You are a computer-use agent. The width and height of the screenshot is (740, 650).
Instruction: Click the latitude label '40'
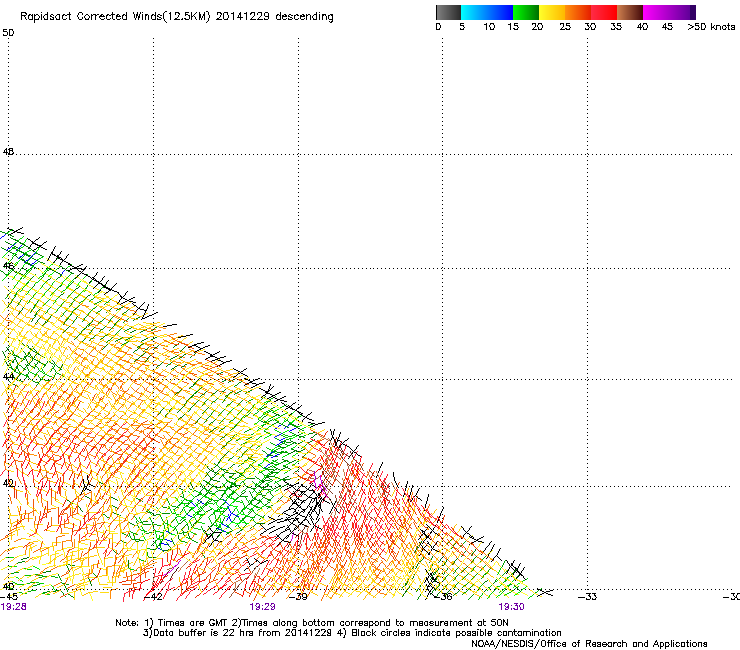pos(8,586)
